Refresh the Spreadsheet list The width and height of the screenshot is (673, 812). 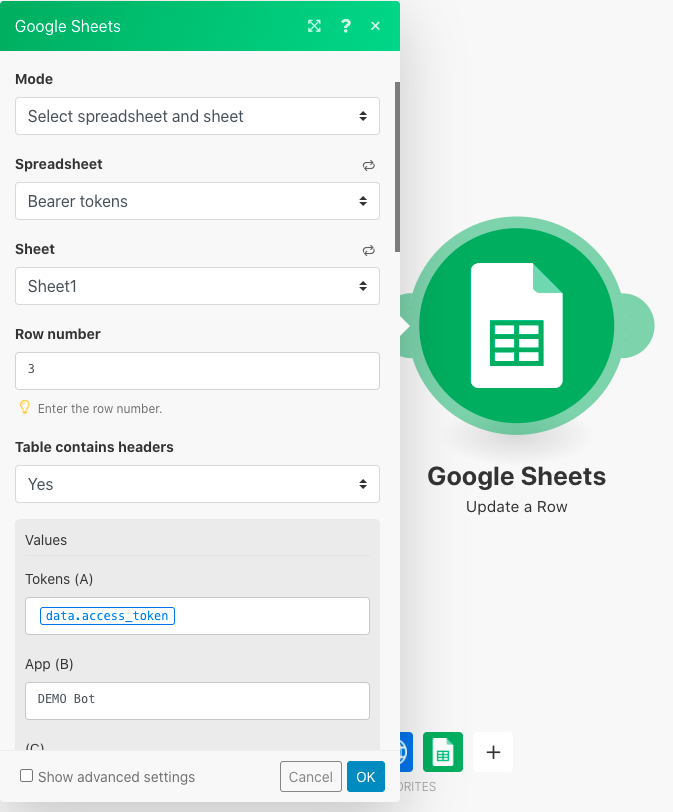pyautogui.click(x=369, y=165)
